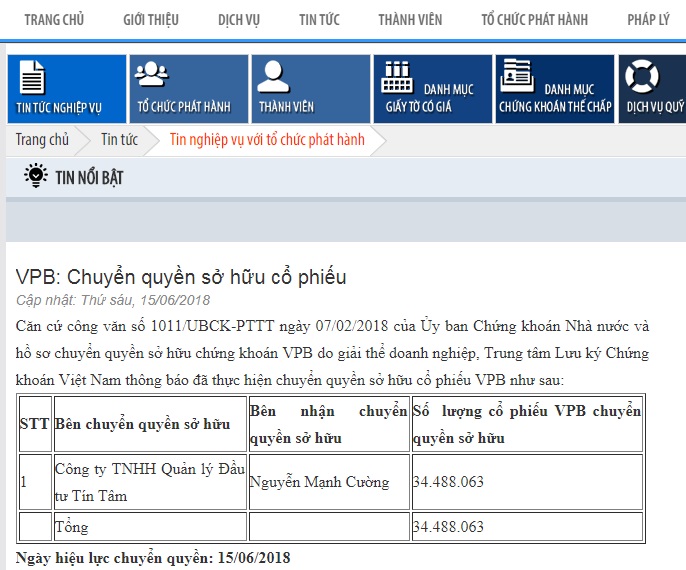Click cell Công ty TNHH Quản lý Đầu tư Tín Tâm
The image size is (686, 570).
pyautogui.click(x=150, y=482)
